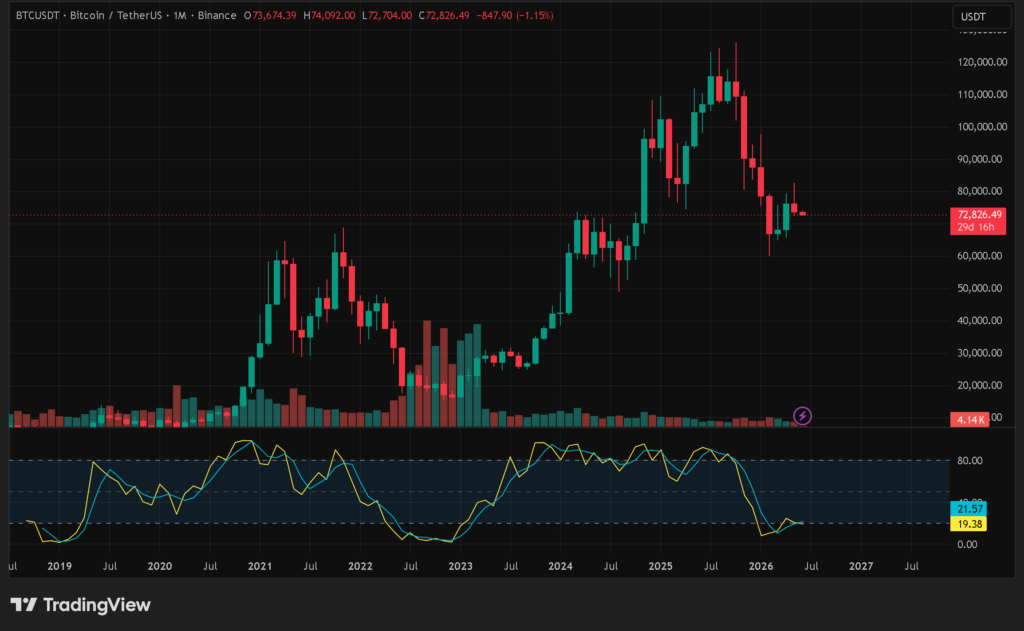Click the 30,000.00 price axis label
The height and width of the screenshot is (631, 1024).
point(980,353)
